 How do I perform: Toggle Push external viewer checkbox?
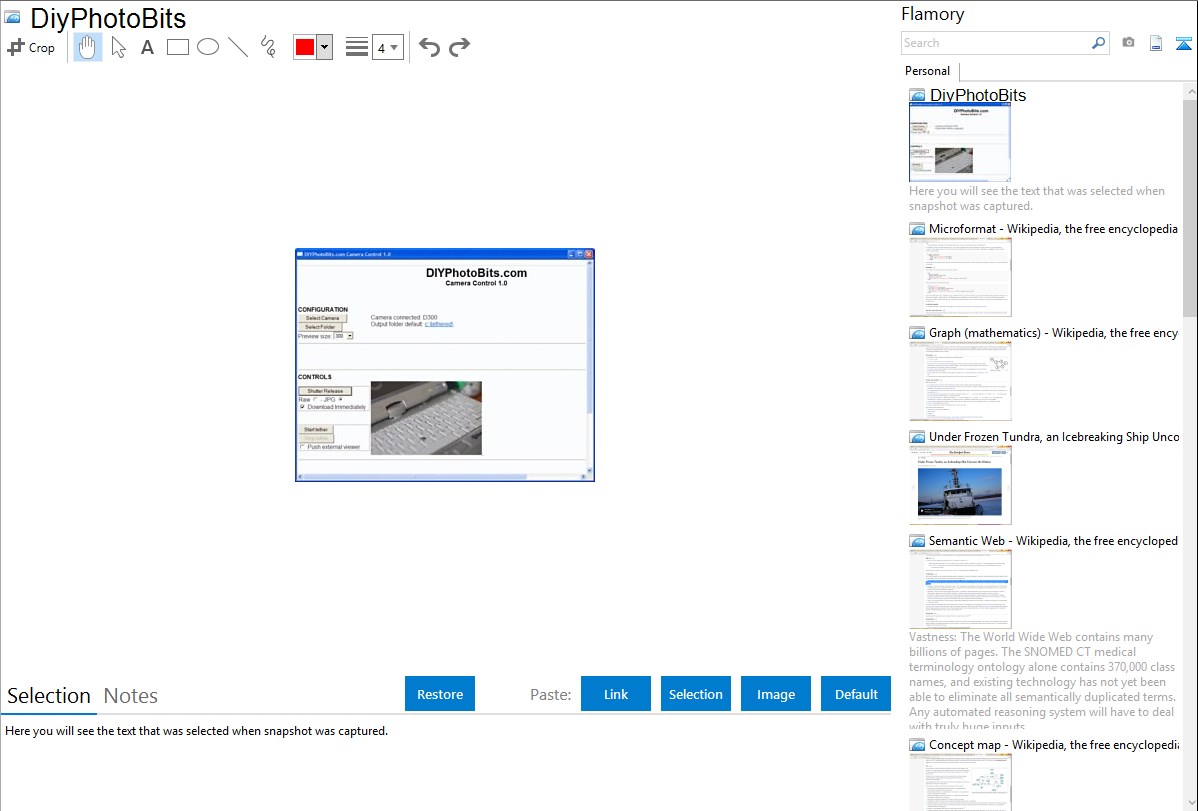(x=303, y=446)
